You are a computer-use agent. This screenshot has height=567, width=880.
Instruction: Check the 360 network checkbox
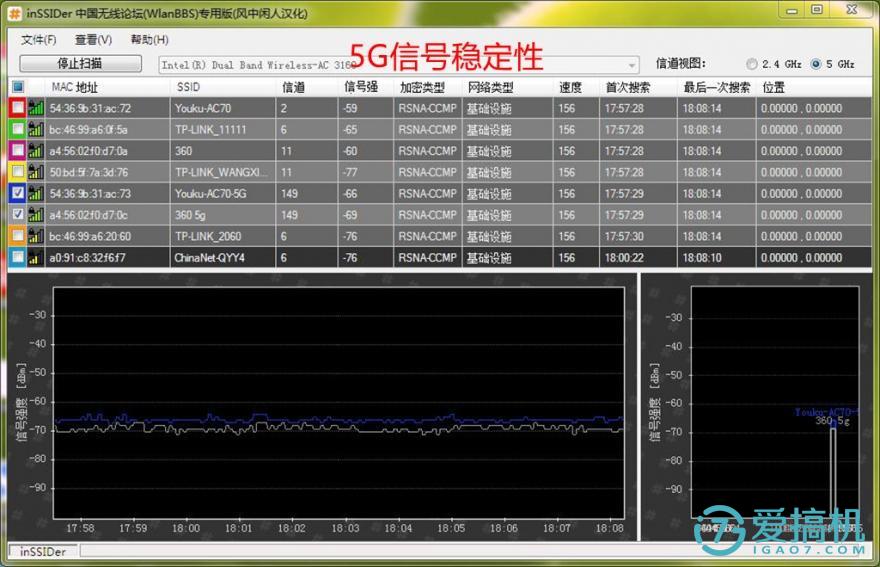(18, 150)
